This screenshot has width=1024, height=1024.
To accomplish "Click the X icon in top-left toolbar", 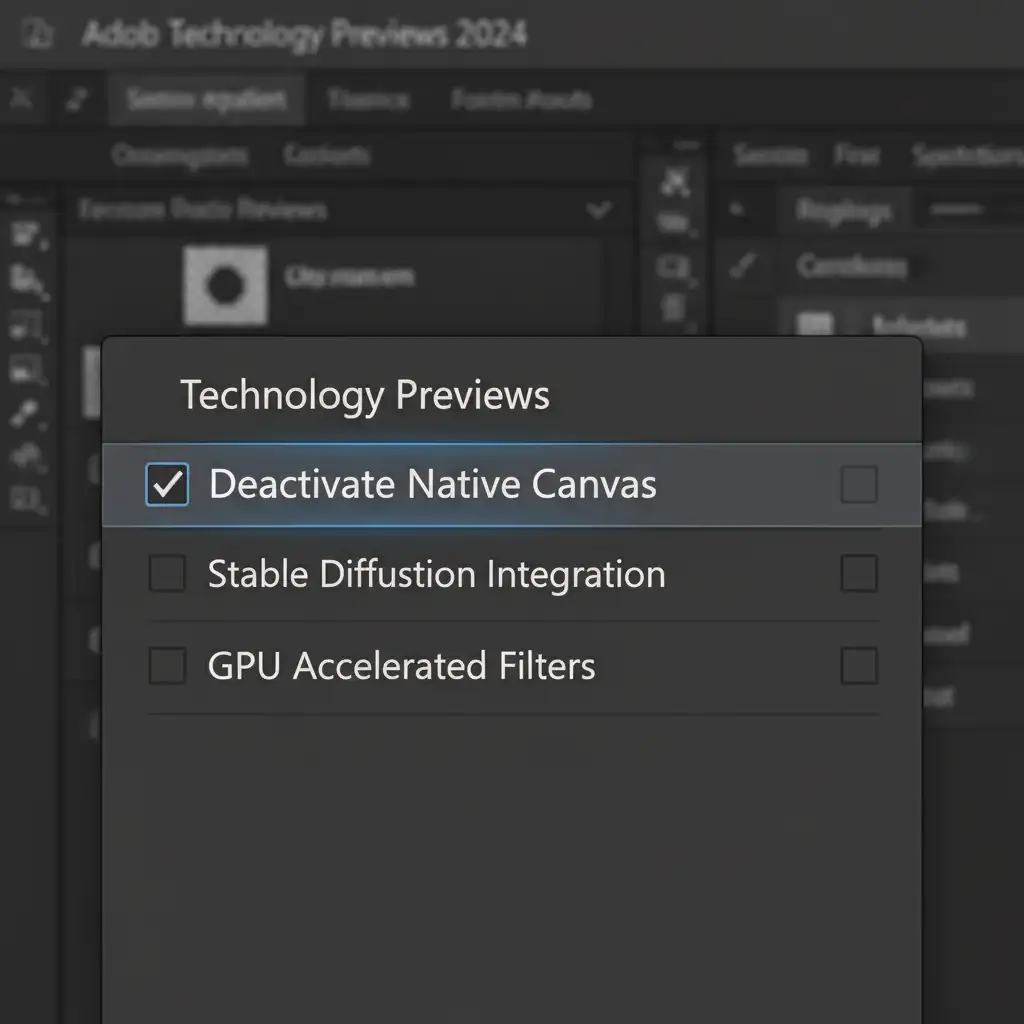I will (x=22, y=98).
